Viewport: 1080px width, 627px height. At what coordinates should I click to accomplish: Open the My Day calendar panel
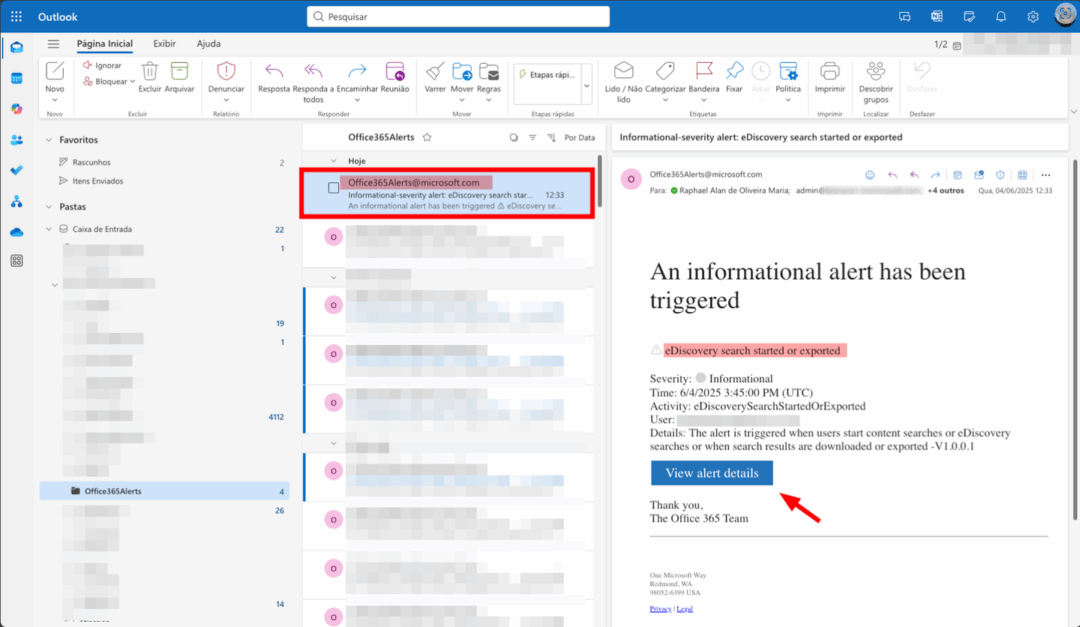click(968, 17)
